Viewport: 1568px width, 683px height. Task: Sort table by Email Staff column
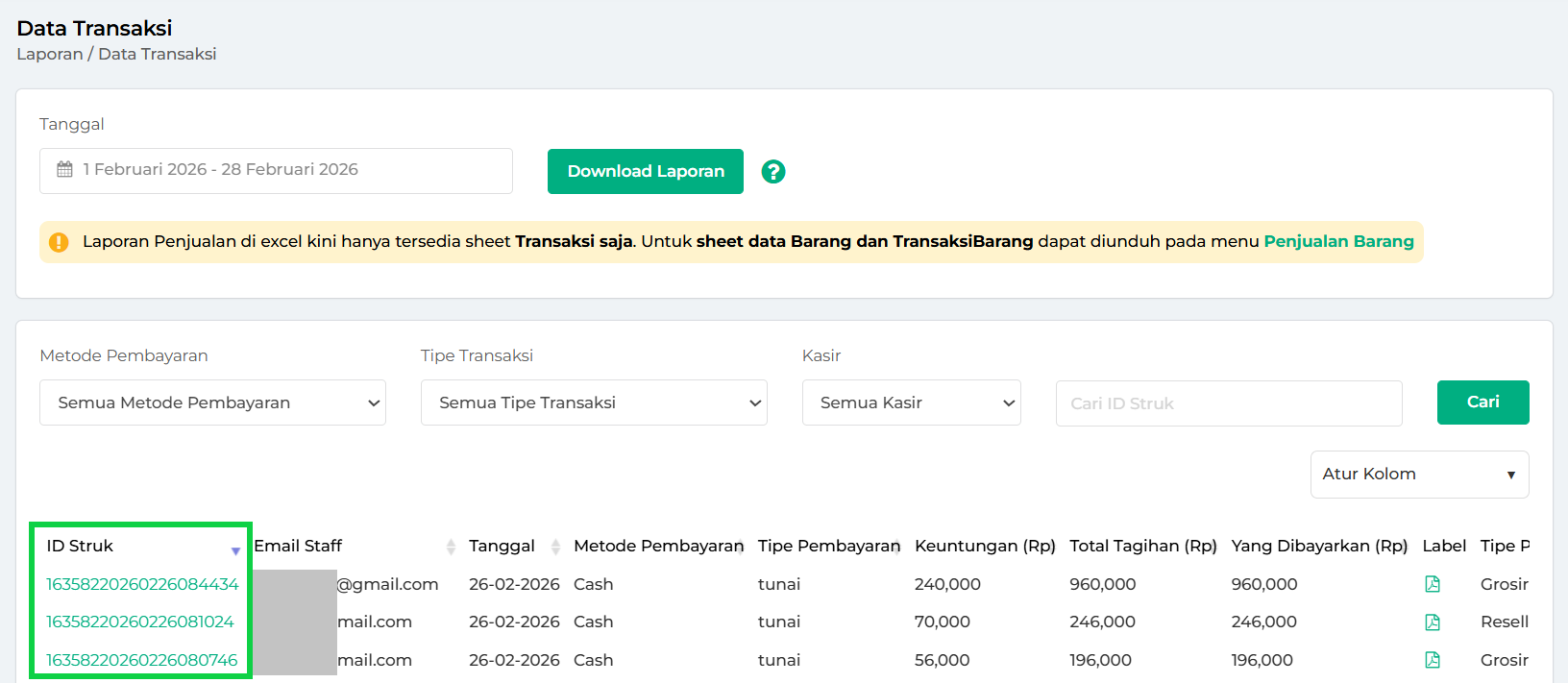451,547
